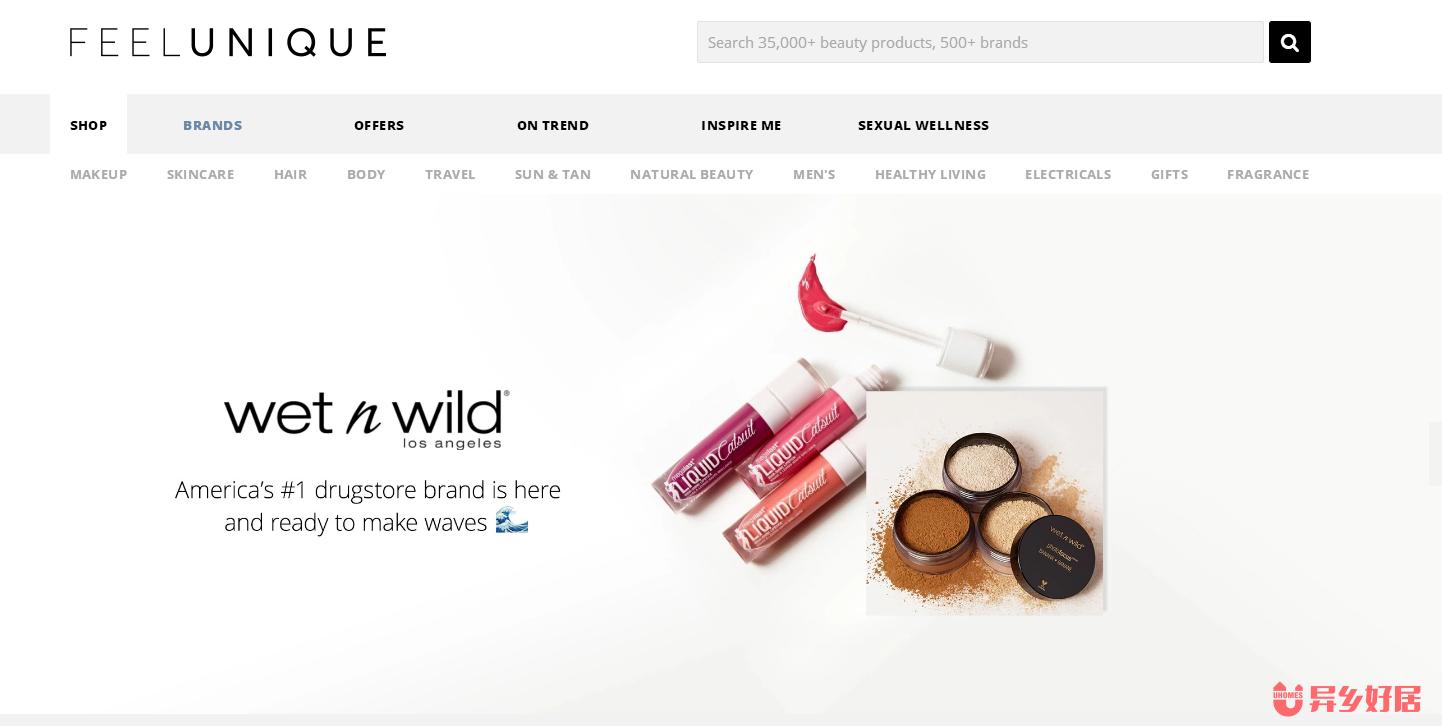This screenshot has width=1442, height=726.
Task: Open the Feelunique logo home link
Action: (x=228, y=42)
